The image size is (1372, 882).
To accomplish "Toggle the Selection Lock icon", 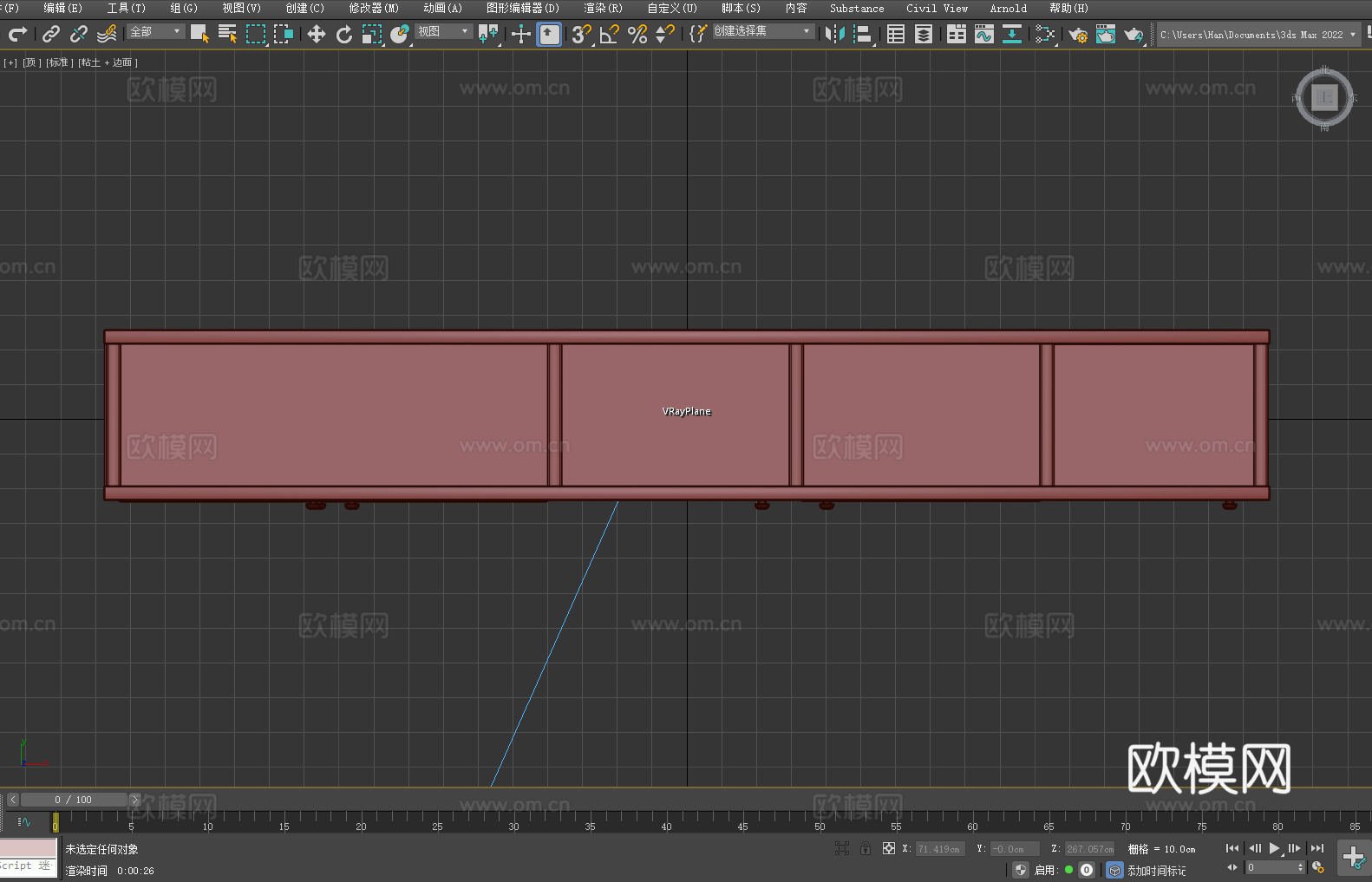I will click(x=866, y=848).
